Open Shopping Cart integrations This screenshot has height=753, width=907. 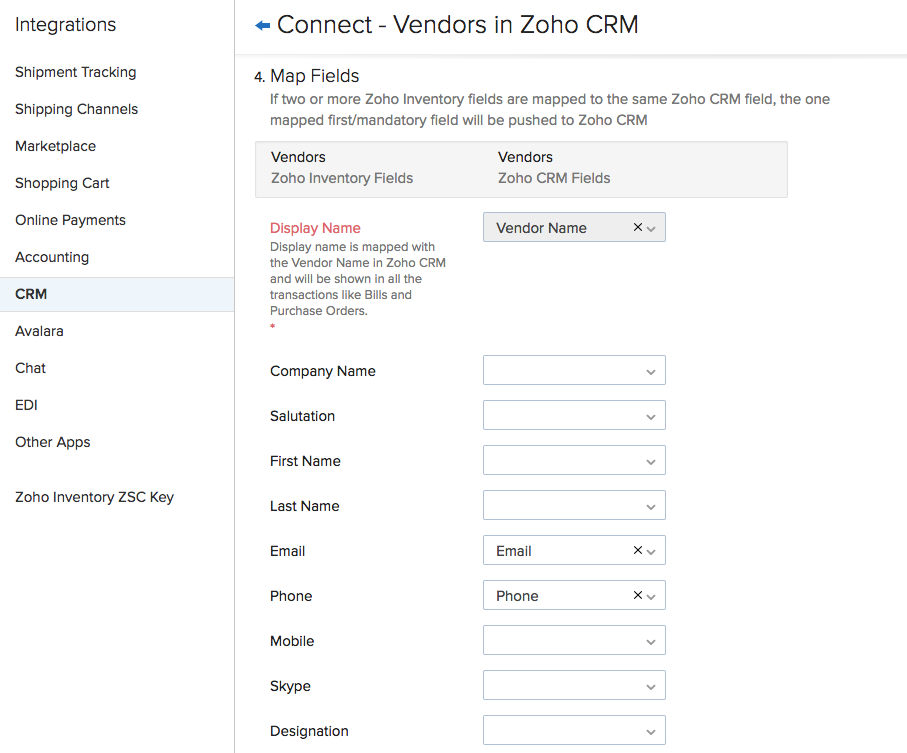pyautogui.click(x=62, y=183)
